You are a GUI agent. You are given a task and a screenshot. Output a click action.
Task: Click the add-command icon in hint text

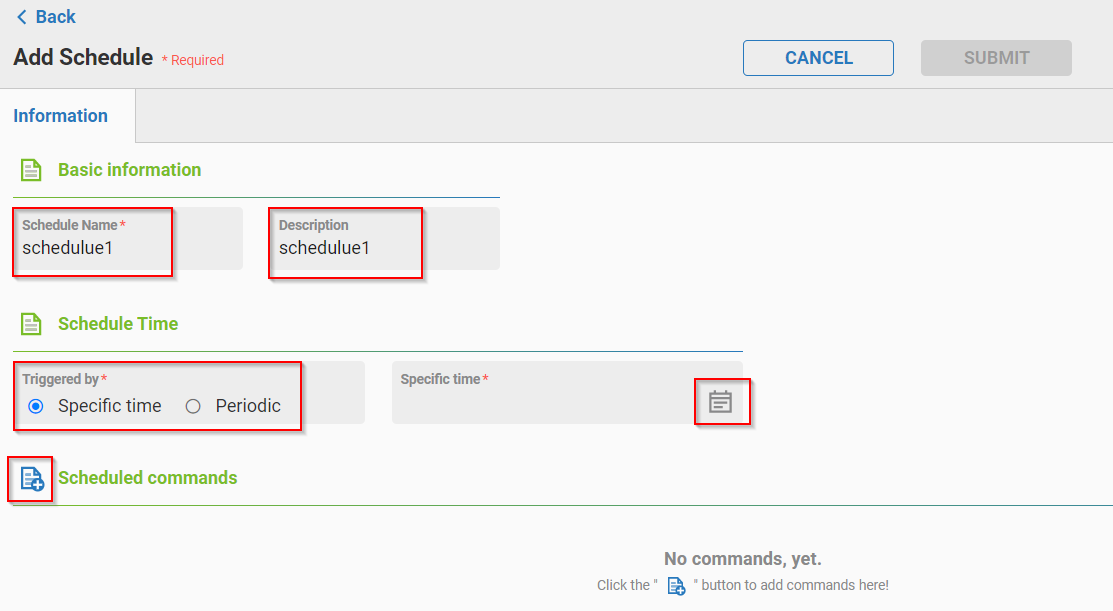676,586
